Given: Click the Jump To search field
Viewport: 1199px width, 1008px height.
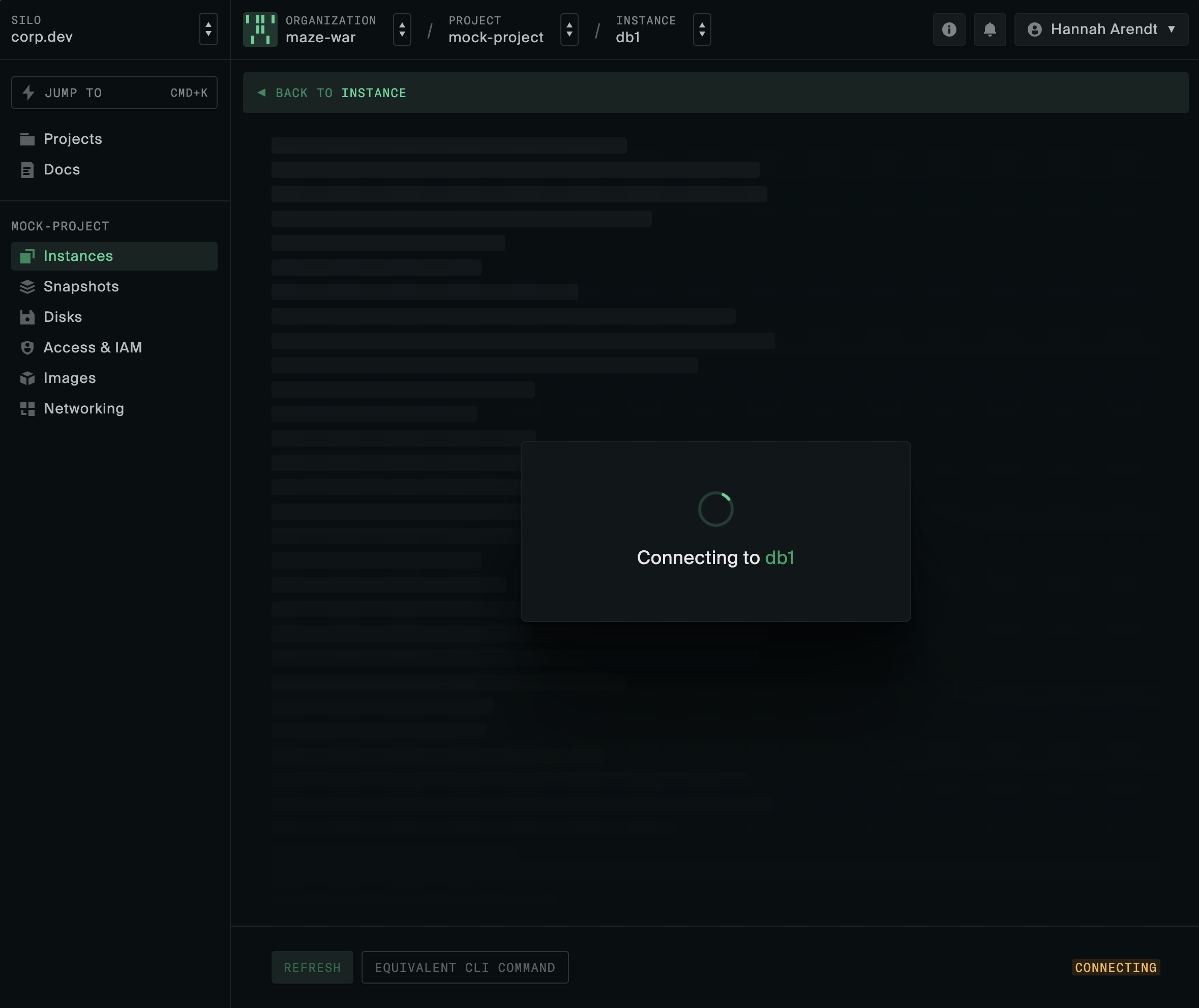Looking at the screenshot, I should (x=114, y=93).
